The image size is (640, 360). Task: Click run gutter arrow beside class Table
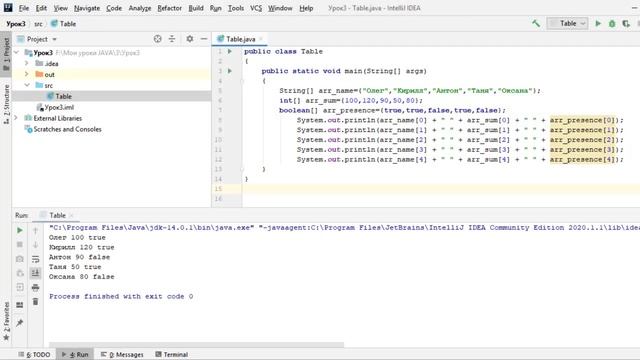[x=230, y=51]
